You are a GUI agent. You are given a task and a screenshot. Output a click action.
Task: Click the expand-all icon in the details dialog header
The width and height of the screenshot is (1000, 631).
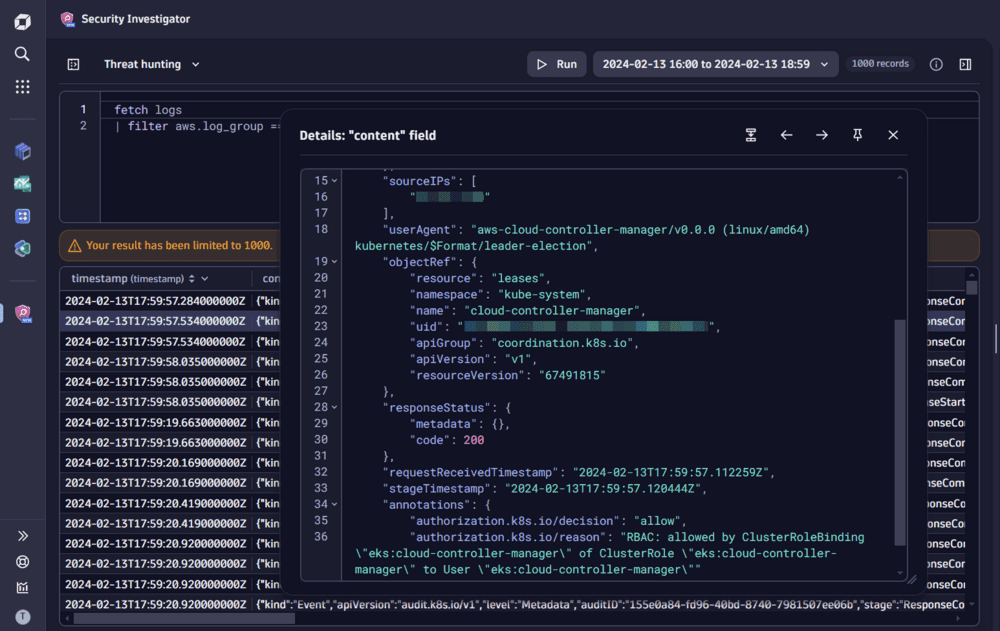coord(751,134)
